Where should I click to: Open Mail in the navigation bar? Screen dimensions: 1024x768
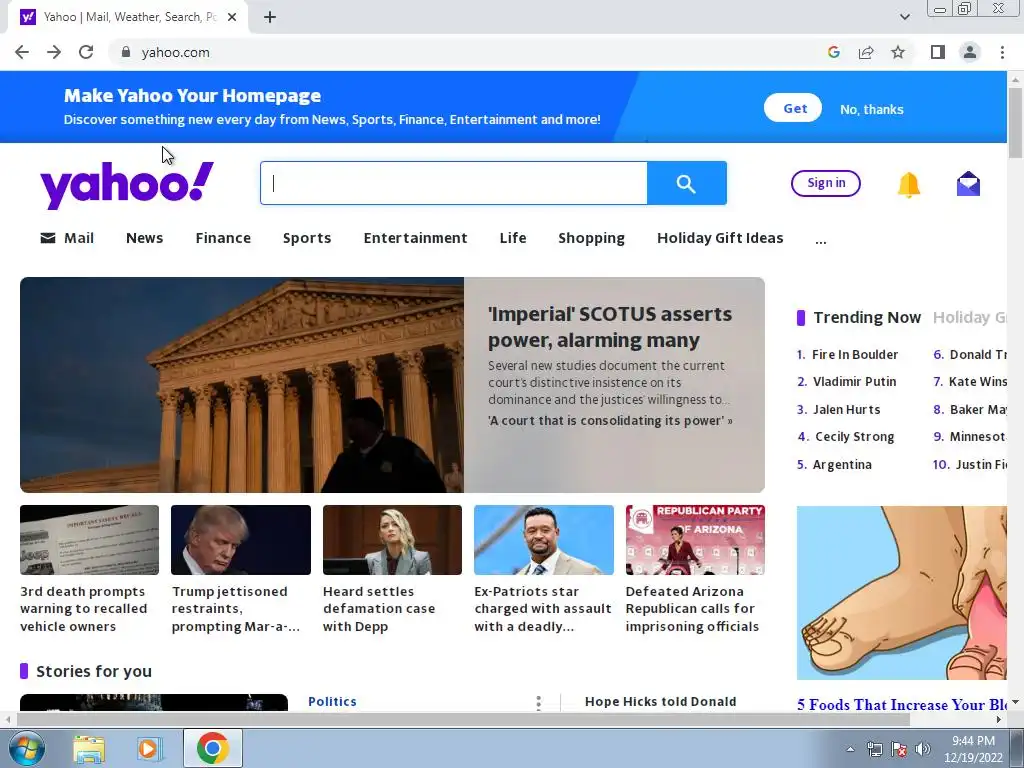tap(67, 238)
